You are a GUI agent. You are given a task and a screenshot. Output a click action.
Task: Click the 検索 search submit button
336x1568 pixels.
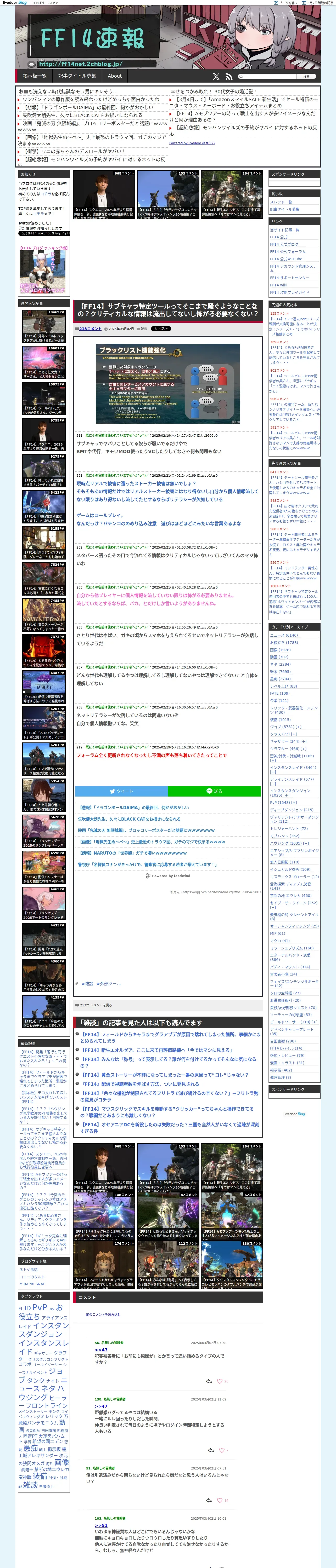[306, 77]
